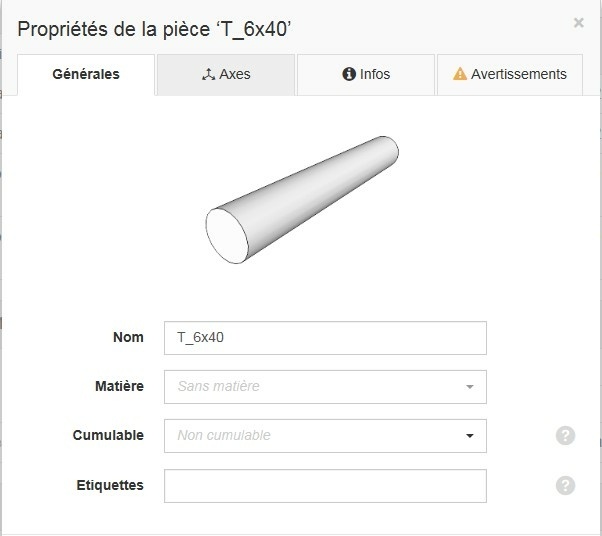This screenshot has height=536, width=602.
Task: Click the Infos tab info circle icon
Action: [349, 74]
